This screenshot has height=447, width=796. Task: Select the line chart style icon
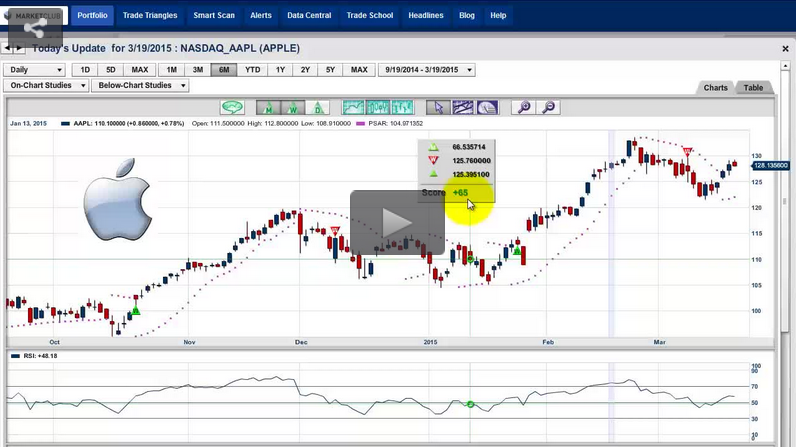pos(354,107)
